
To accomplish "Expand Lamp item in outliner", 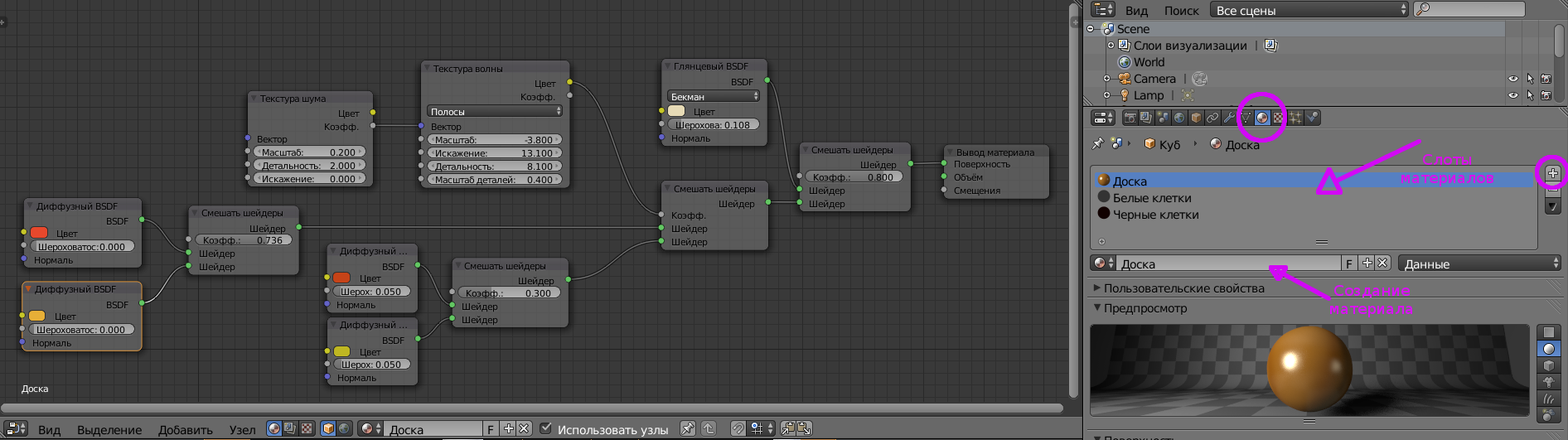I will (x=1106, y=95).
